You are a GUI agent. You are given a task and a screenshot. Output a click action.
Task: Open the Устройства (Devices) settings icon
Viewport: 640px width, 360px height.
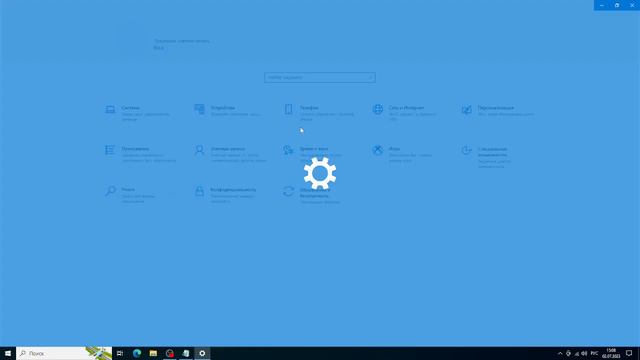(200, 109)
